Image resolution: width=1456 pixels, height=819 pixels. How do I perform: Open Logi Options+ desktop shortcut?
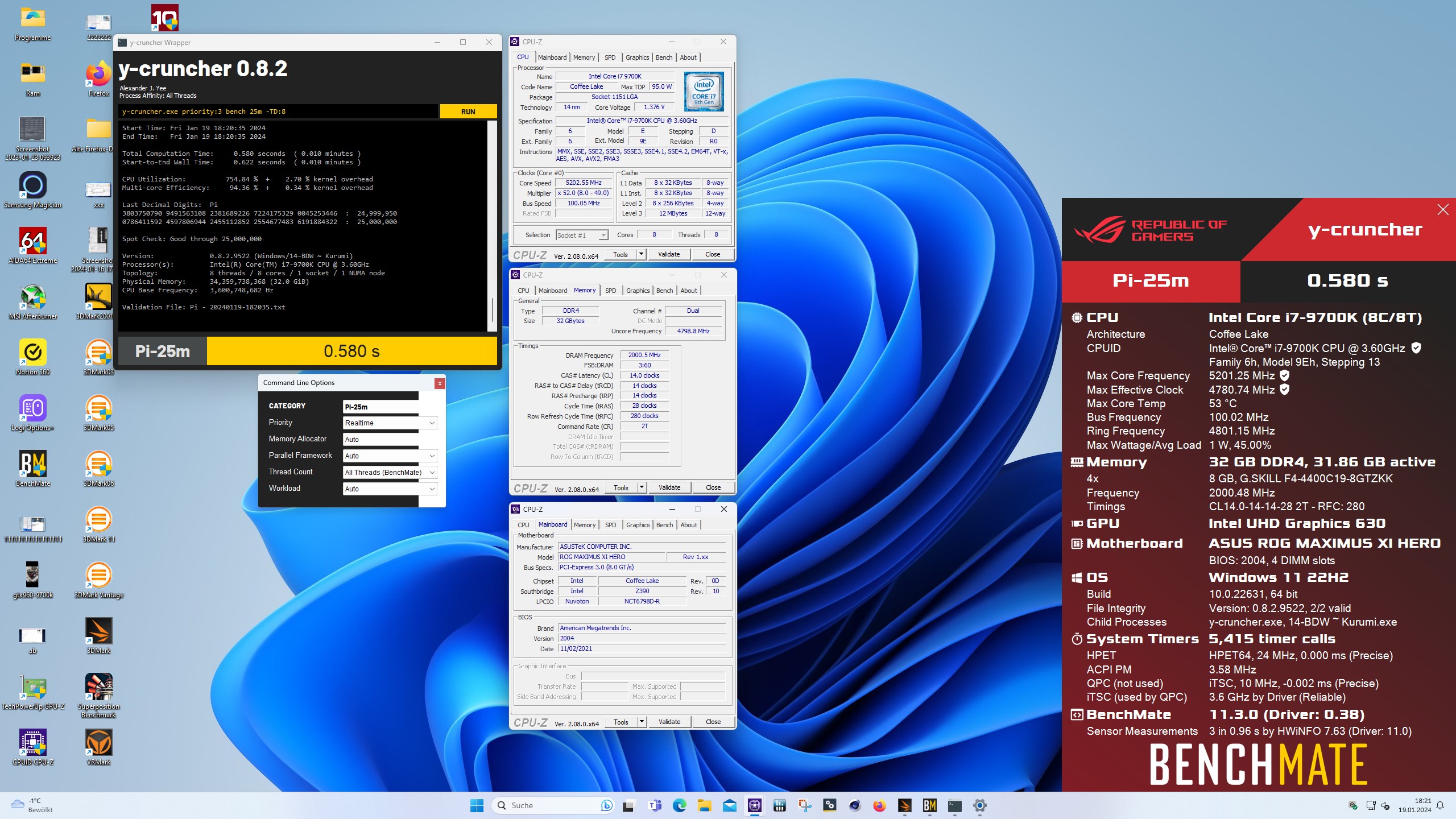click(x=33, y=413)
